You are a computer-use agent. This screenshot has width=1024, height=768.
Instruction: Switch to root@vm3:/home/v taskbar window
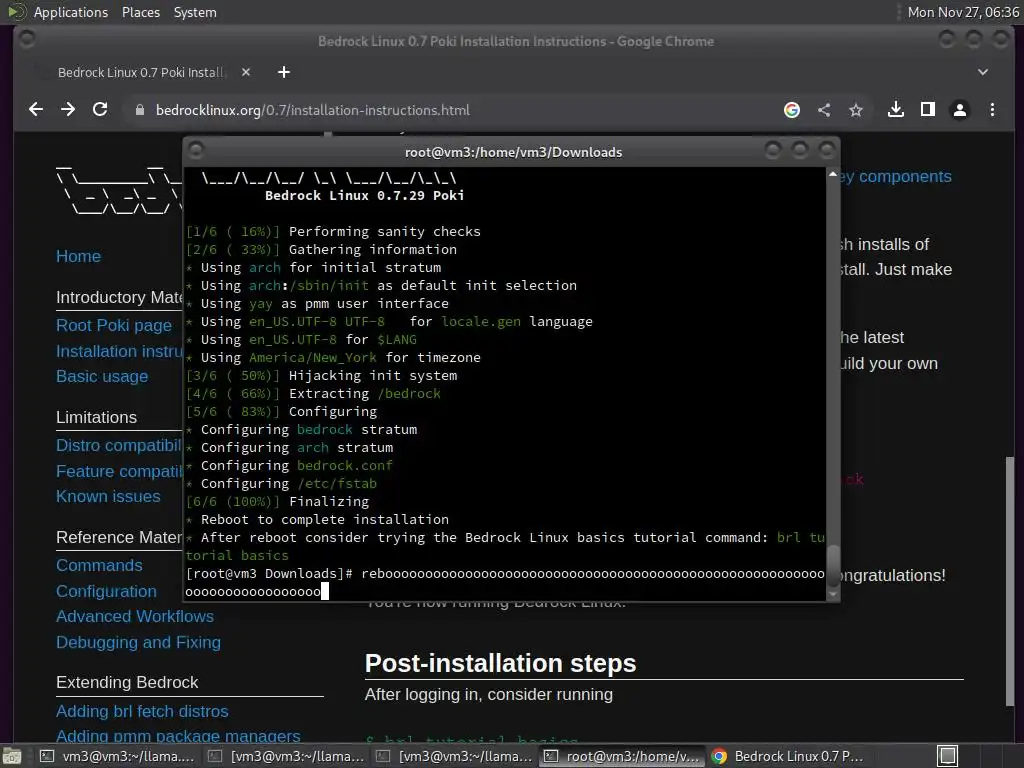622,756
